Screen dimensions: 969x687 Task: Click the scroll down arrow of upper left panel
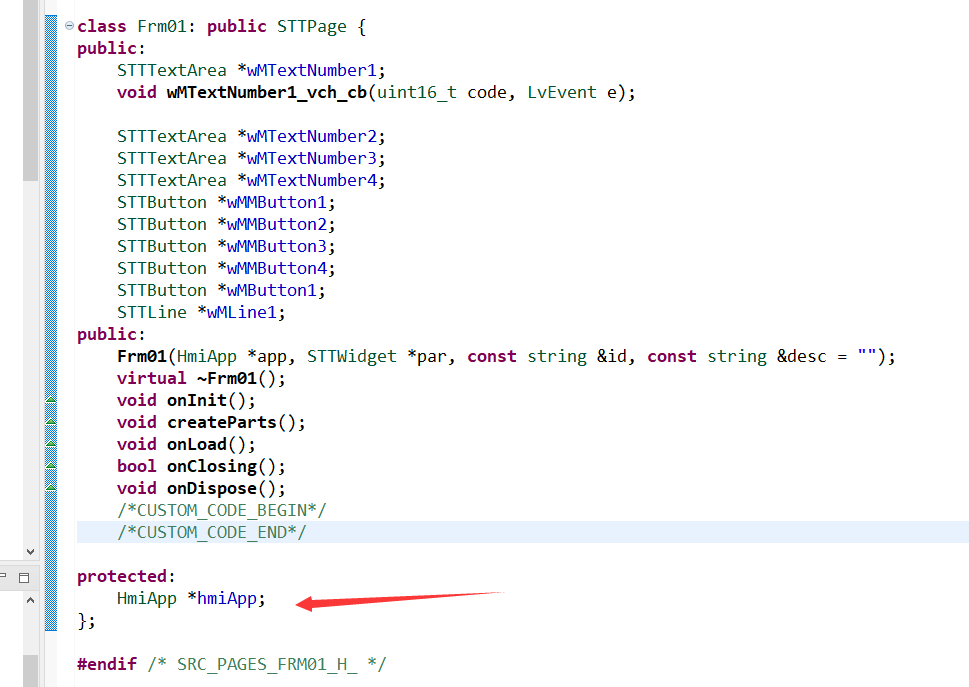(x=30, y=551)
